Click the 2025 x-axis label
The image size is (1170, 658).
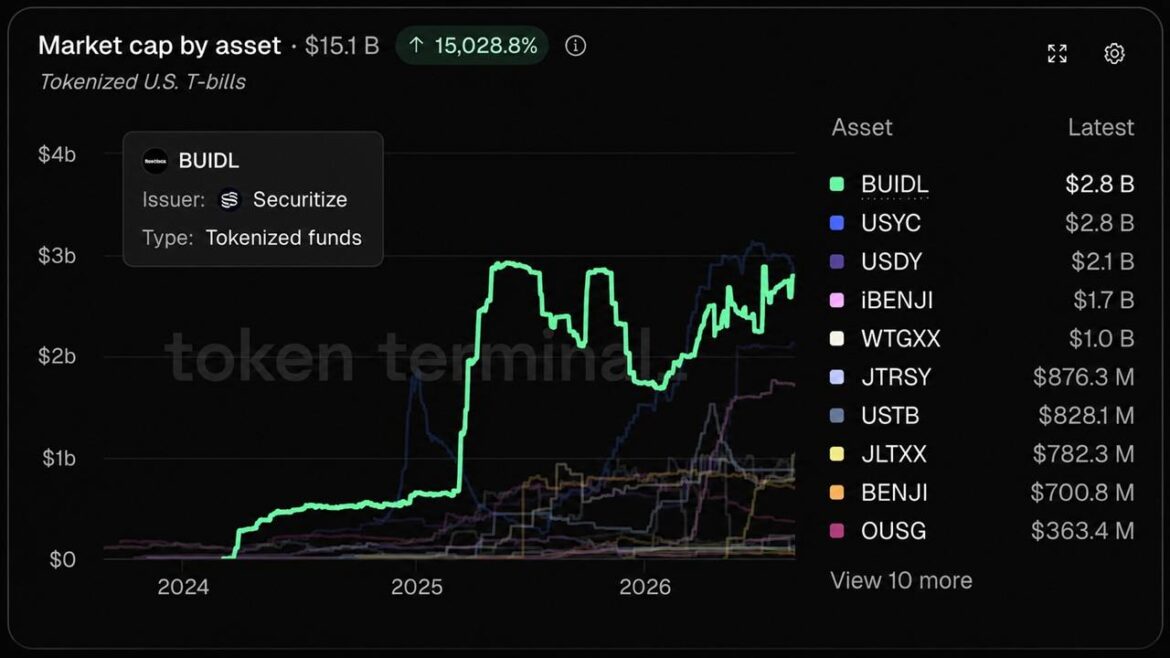(x=416, y=586)
